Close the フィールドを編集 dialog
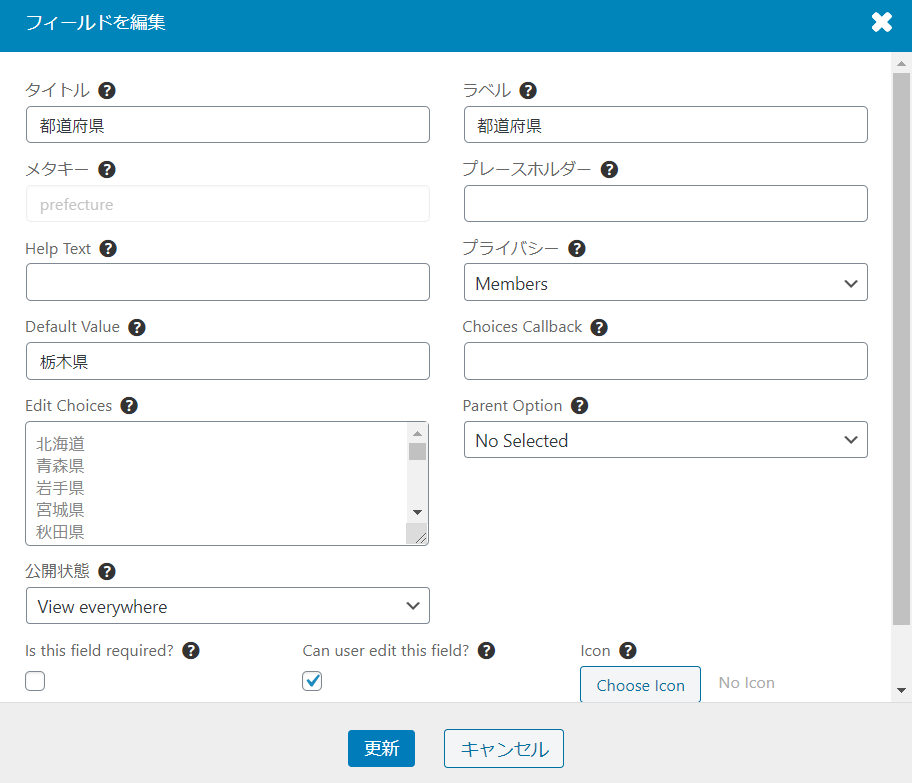The image size is (912, 783). click(882, 23)
